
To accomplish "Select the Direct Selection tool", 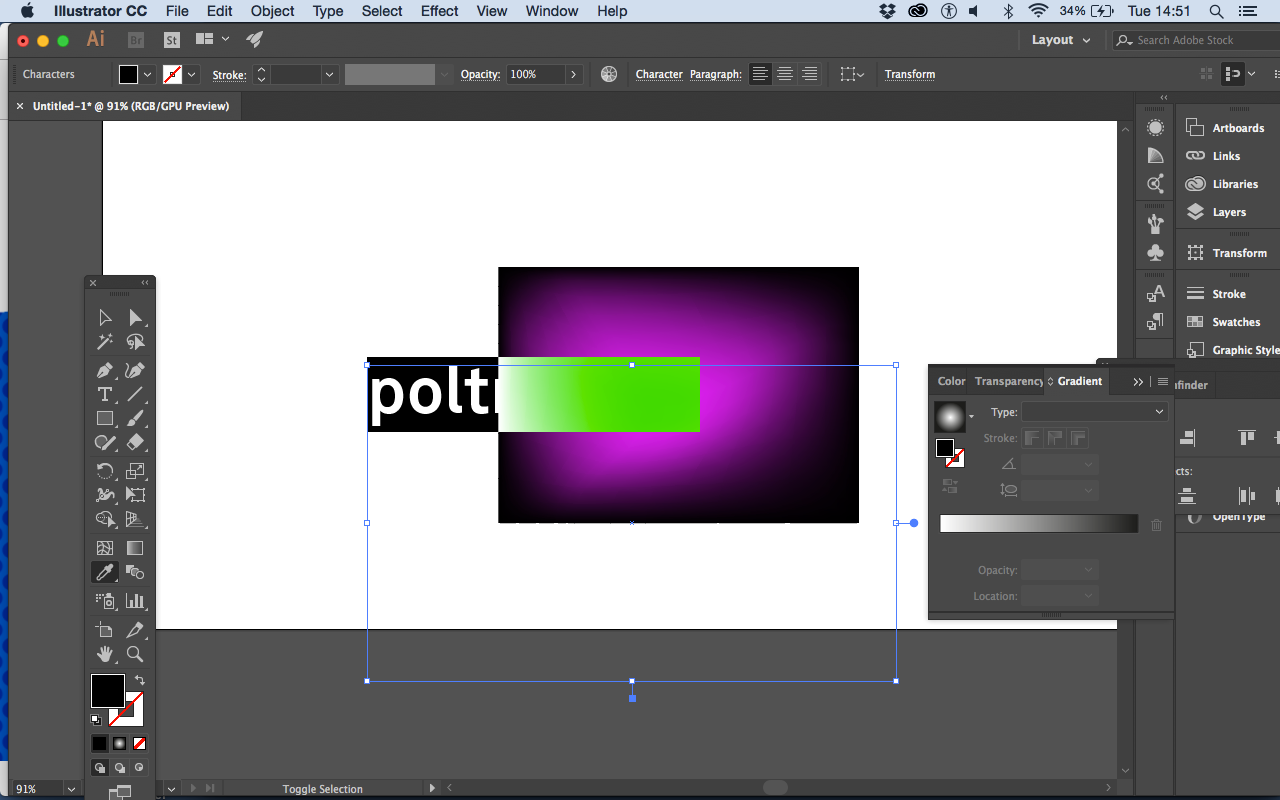I will (135, 317).
